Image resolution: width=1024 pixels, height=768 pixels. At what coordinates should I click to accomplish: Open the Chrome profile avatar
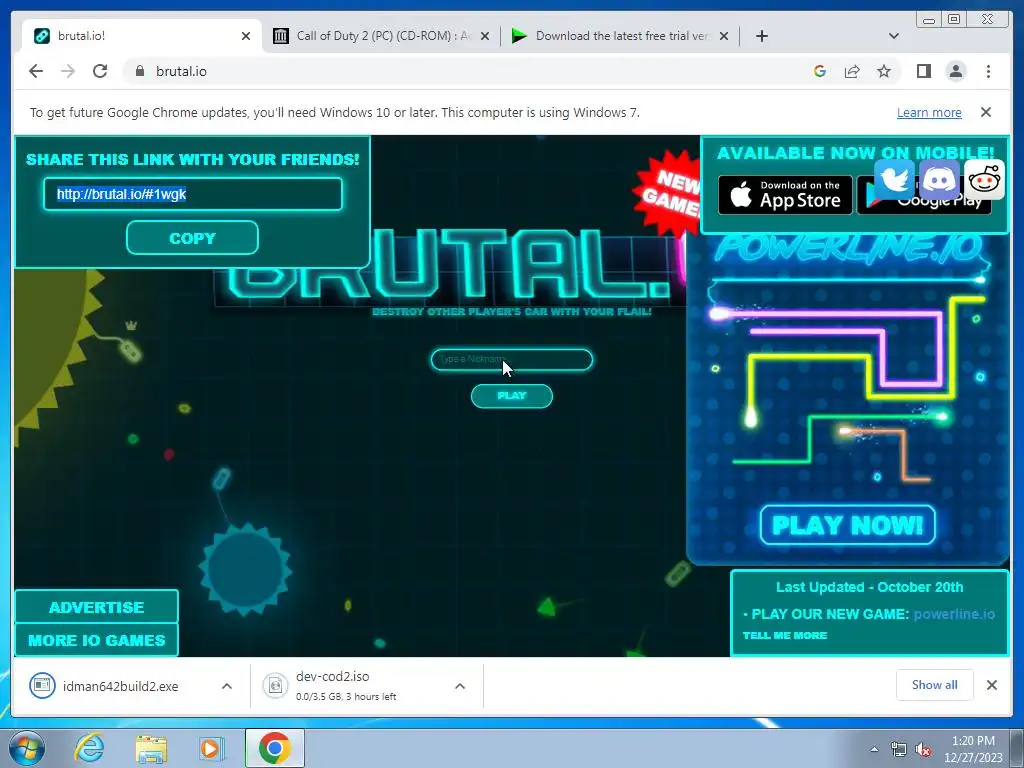click(x=956, y=71)
